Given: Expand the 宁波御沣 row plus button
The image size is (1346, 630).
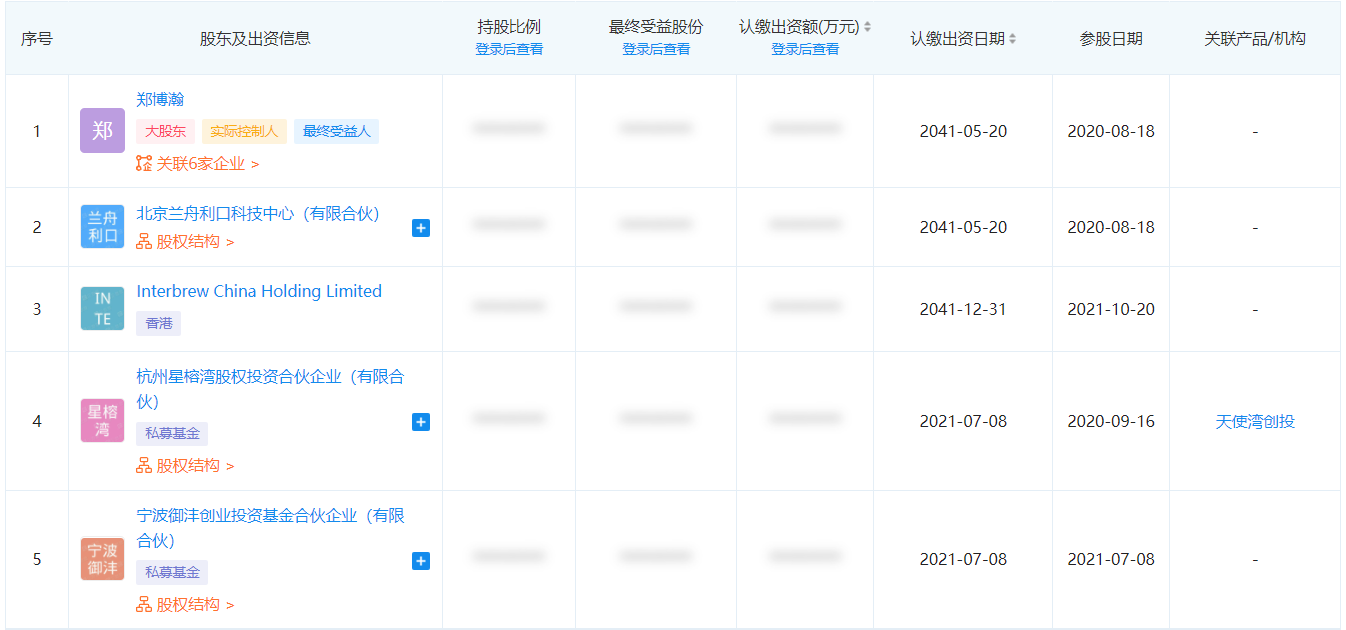Looking at the screenshot, I should [421, 561].
